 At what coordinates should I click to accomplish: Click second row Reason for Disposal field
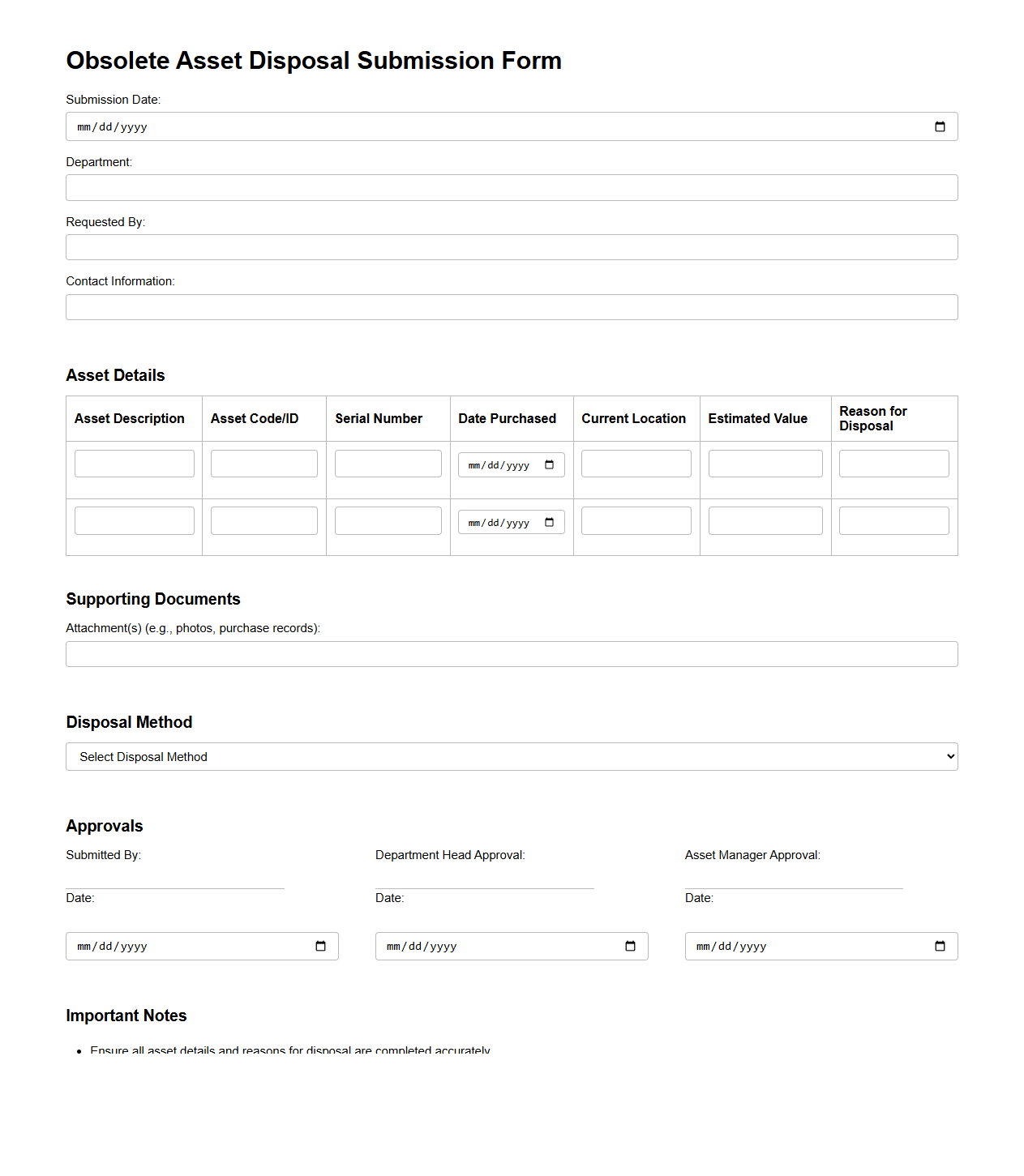(x=893, y=521)
